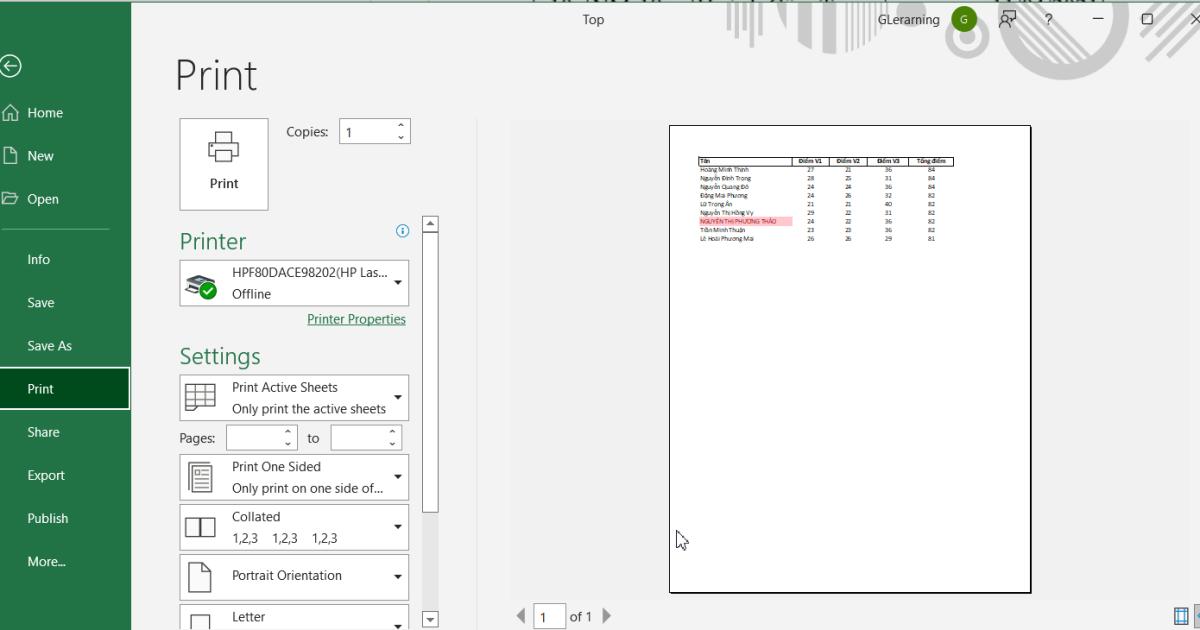Toggle Show Margins in preview corner
This screenshot has width=1200, height=630.
[x=1181, y=616]
